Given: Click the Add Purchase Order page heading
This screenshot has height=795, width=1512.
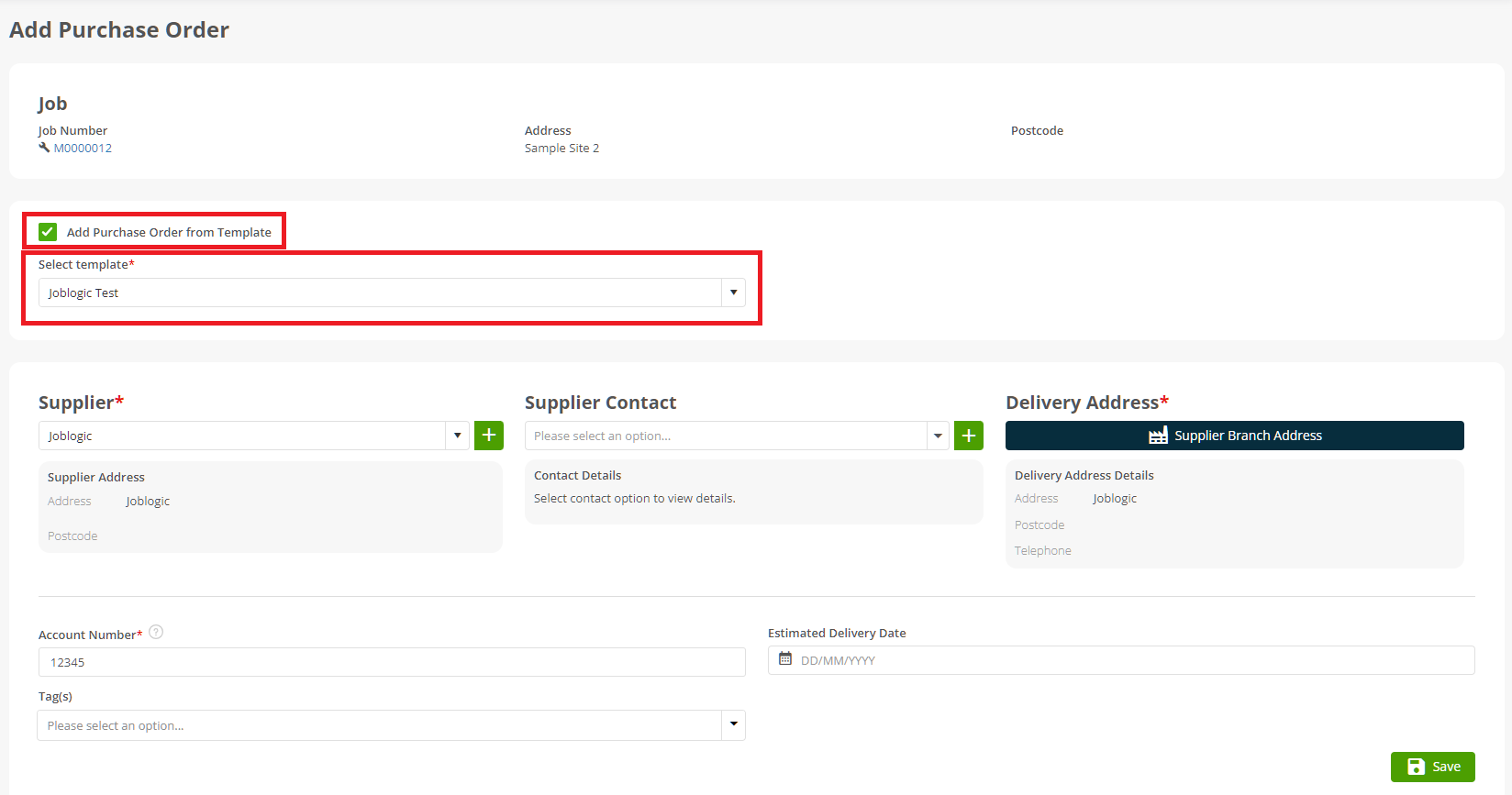Looking at the screenshot, I should (119, 30).
